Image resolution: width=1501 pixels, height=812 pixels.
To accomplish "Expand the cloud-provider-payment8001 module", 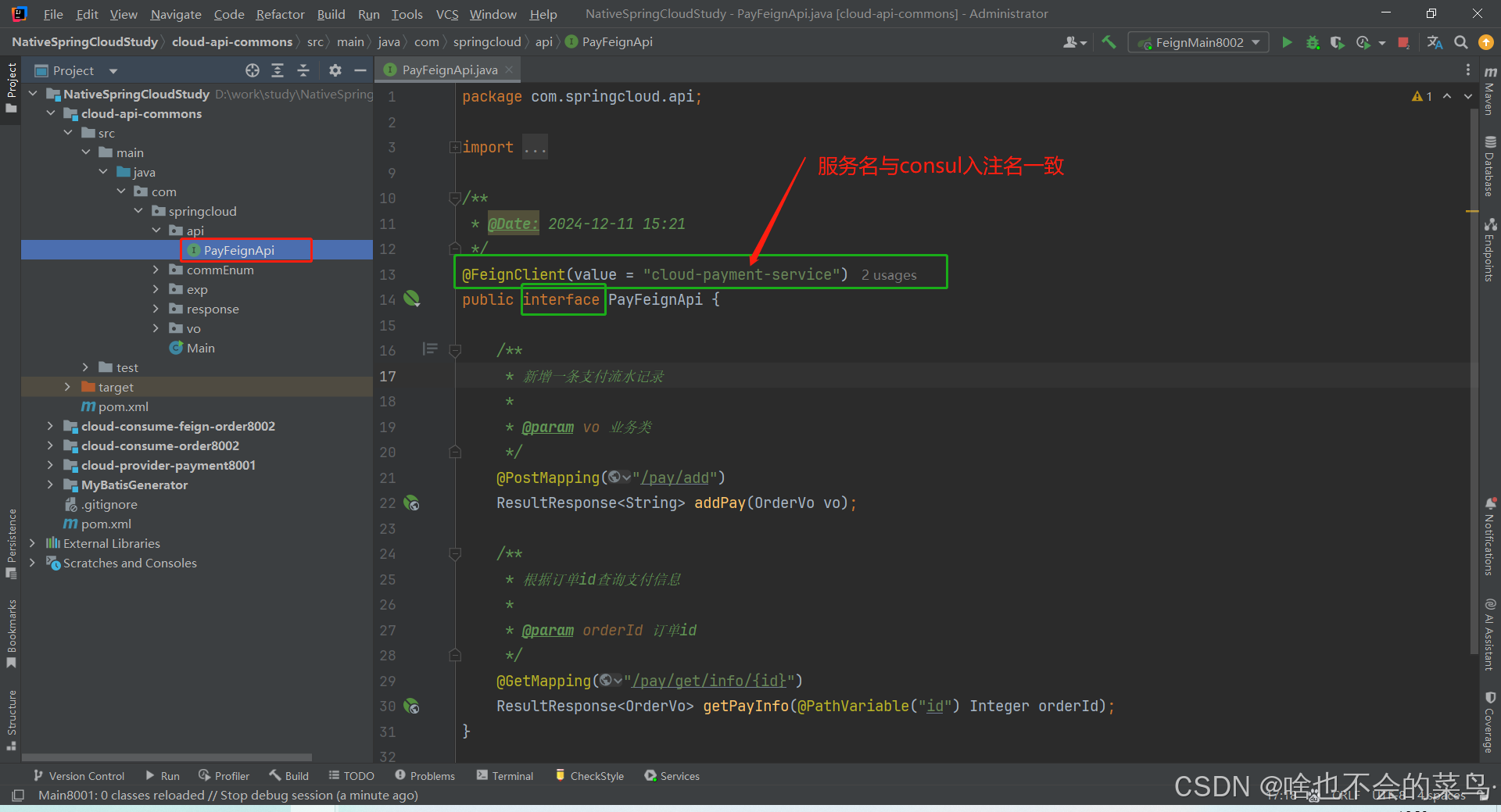I will coord(50,465).
